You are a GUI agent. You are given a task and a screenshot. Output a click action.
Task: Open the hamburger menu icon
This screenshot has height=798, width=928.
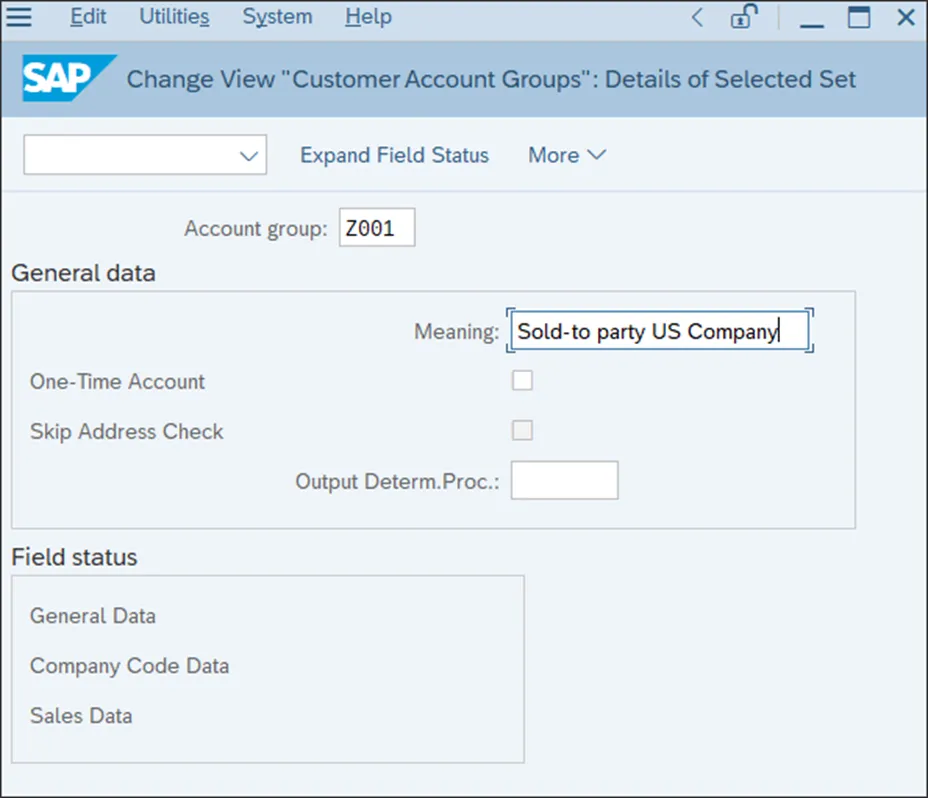(19, 17)
